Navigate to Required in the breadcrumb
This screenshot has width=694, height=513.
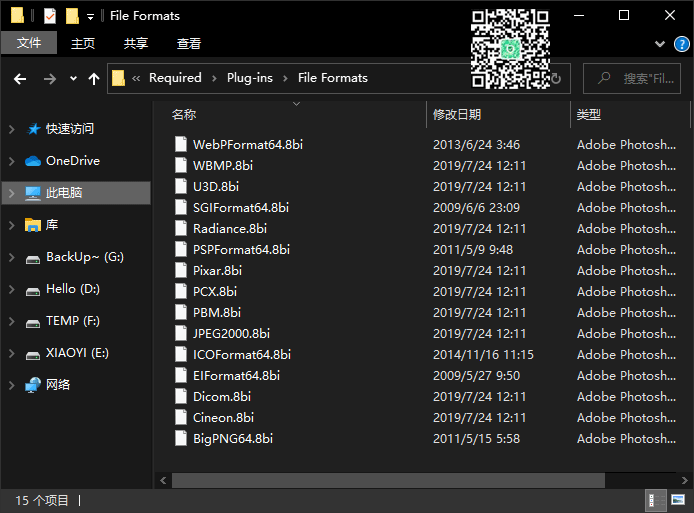pyautogui.click(x=175, y=78)
